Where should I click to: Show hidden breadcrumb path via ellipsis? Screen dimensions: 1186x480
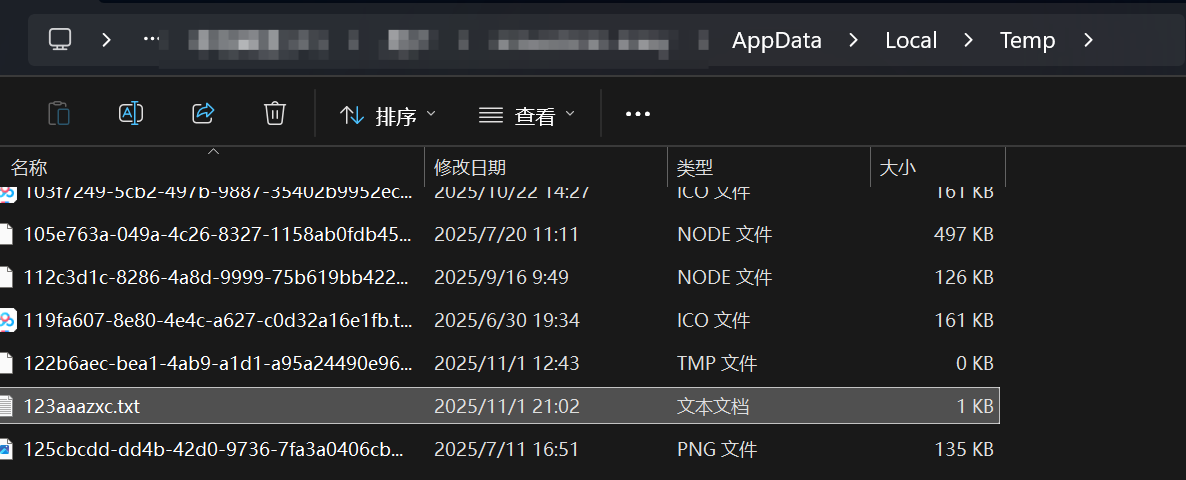click(x=151, y=41)
